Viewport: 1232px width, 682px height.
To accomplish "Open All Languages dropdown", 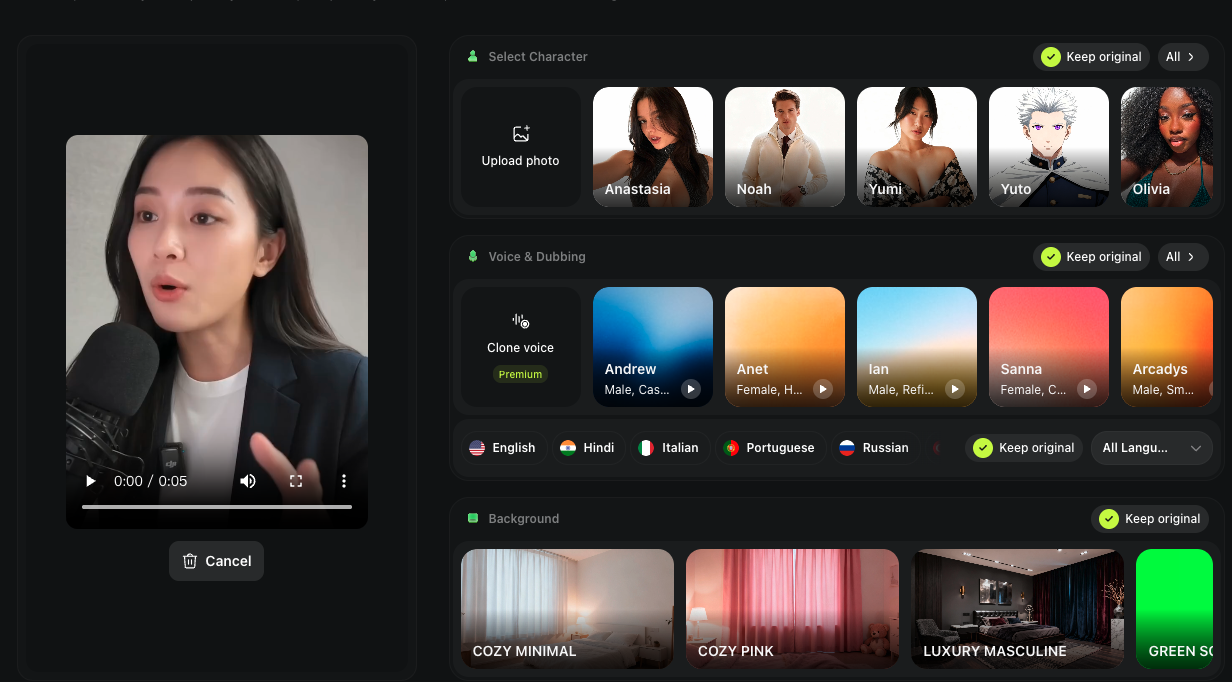I will [x=1151, y=448].
